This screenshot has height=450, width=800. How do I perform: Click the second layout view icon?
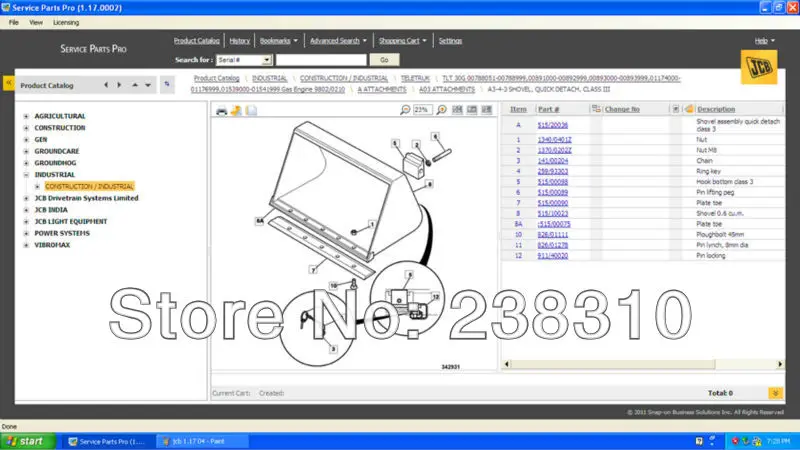point(472,110)
